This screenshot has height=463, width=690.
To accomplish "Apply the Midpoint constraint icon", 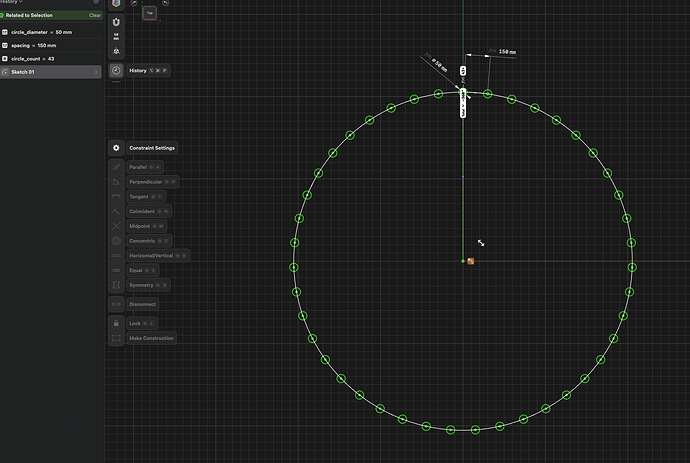I will click(116, 226).
